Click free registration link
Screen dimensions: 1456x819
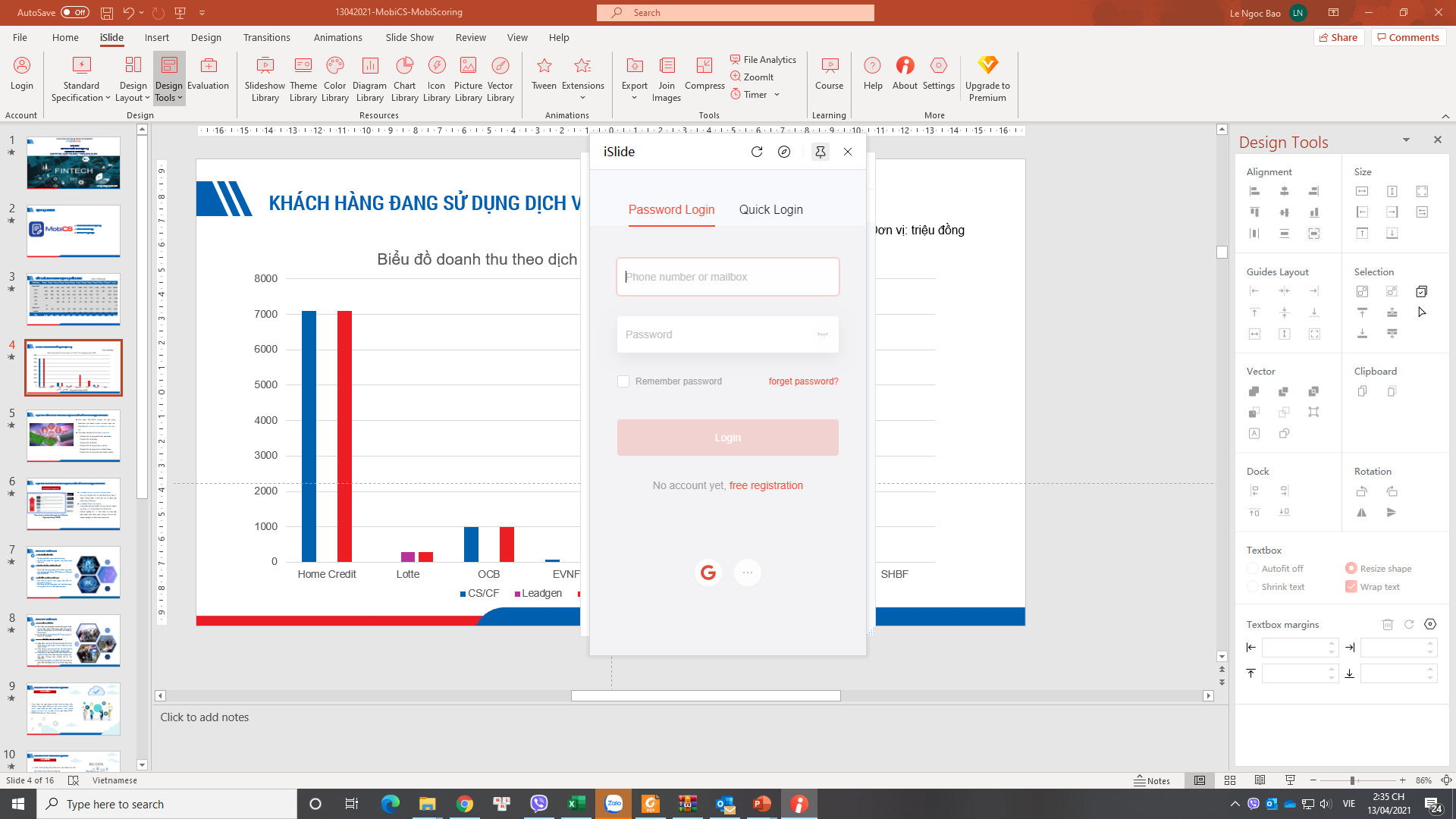[x=766, y=485]
